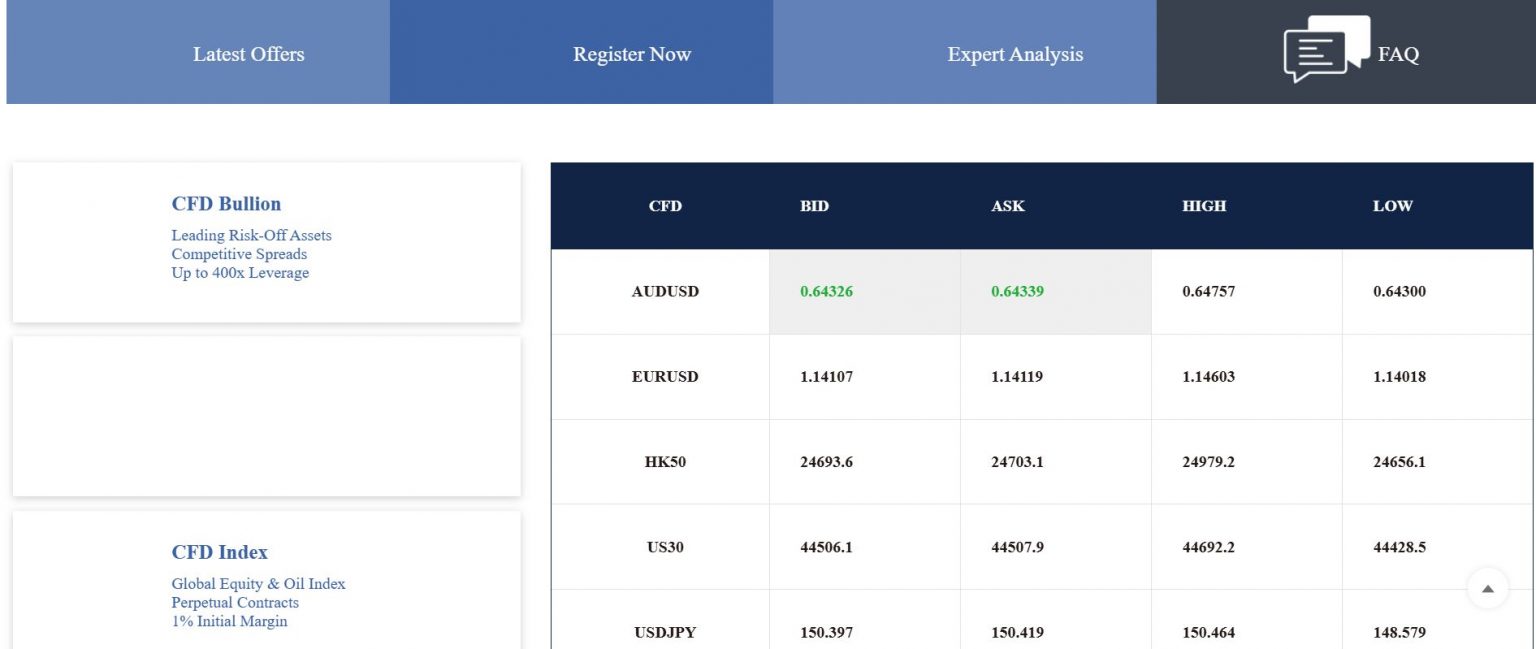Go to Expert Analysis tab
This screenshot has height=649, width=1536.
coord(1014,54)
